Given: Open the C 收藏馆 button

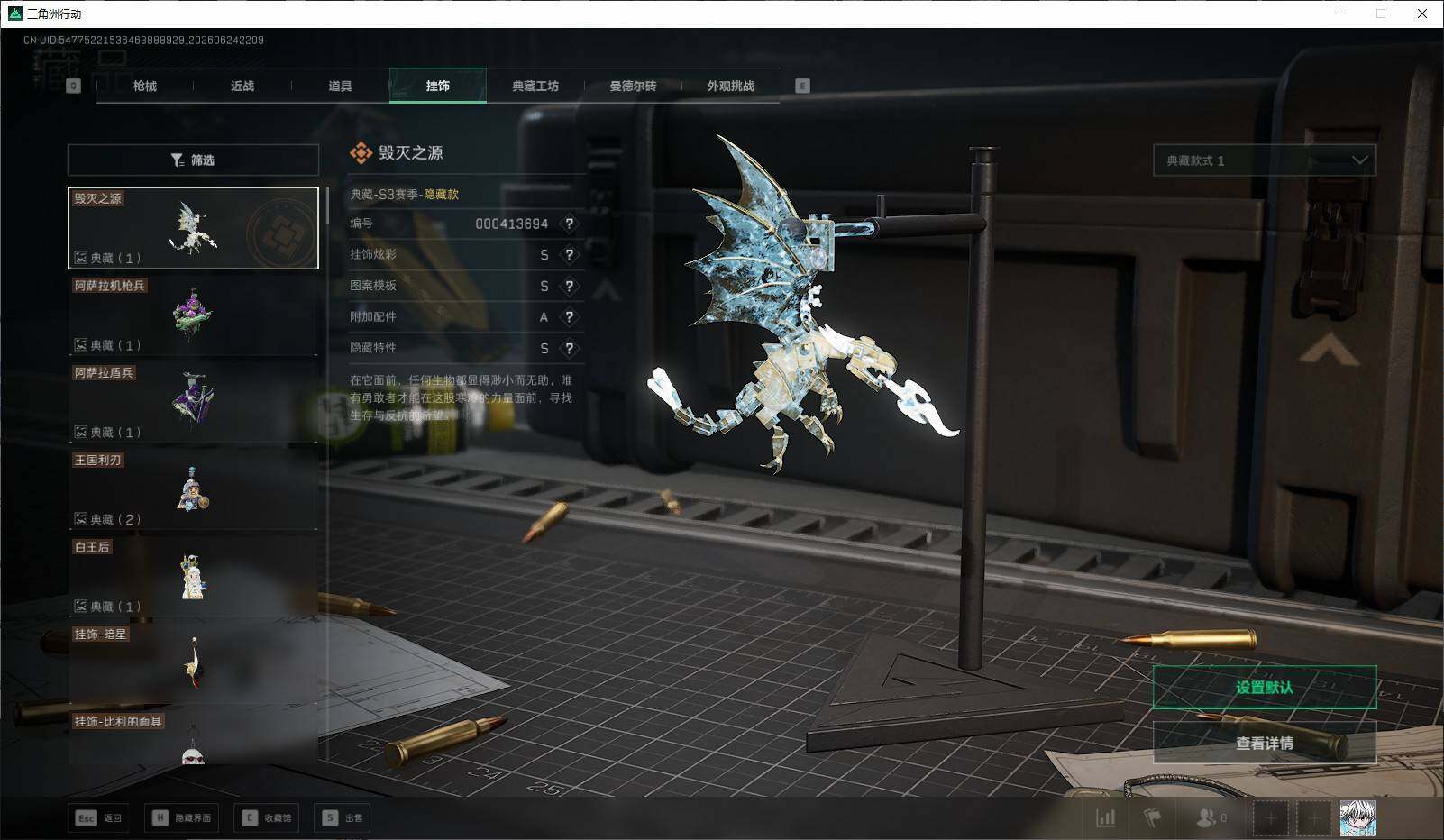Looking at the screenshot, I should click(266, 818).
